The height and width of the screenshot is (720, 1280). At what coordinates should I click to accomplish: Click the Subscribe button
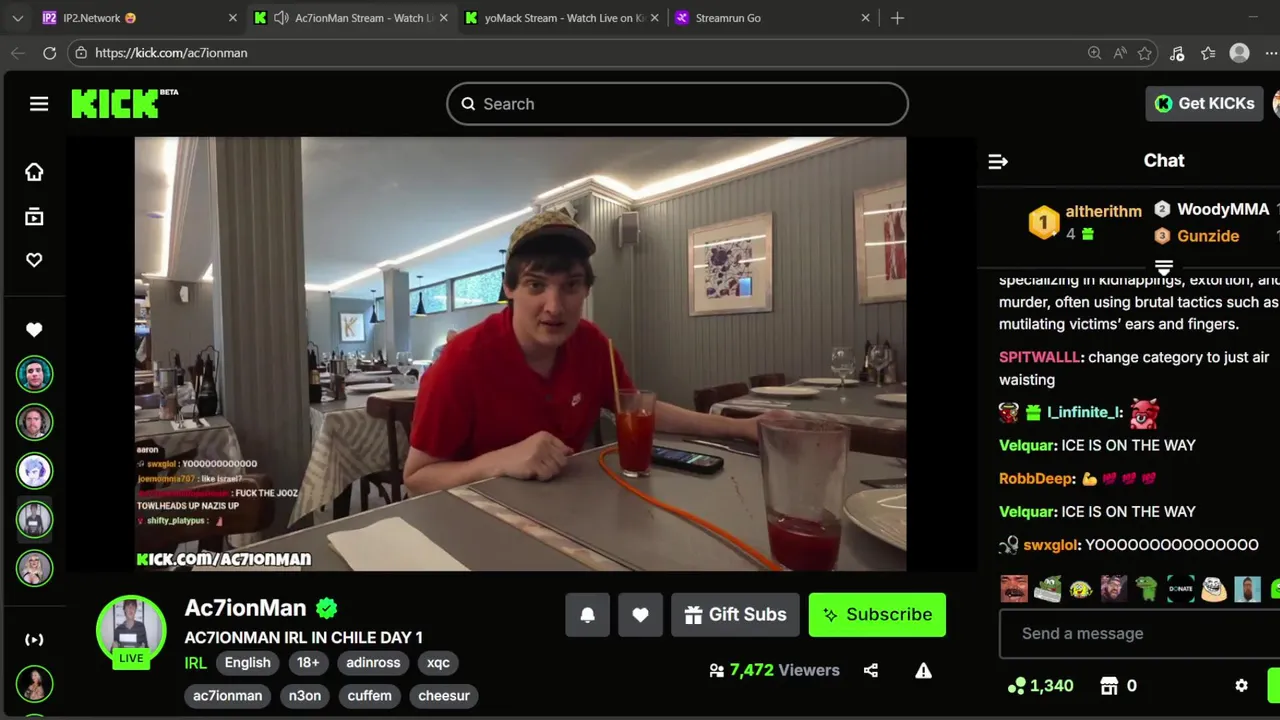coord(877,615)
